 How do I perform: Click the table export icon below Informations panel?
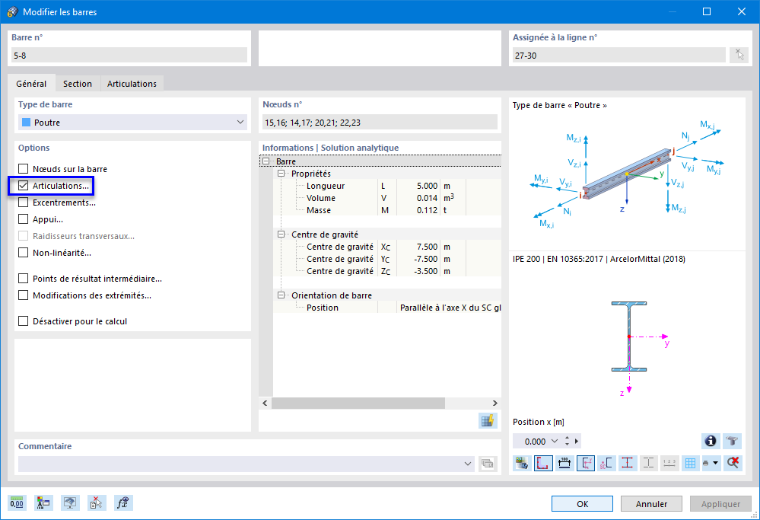click(488, 421)
